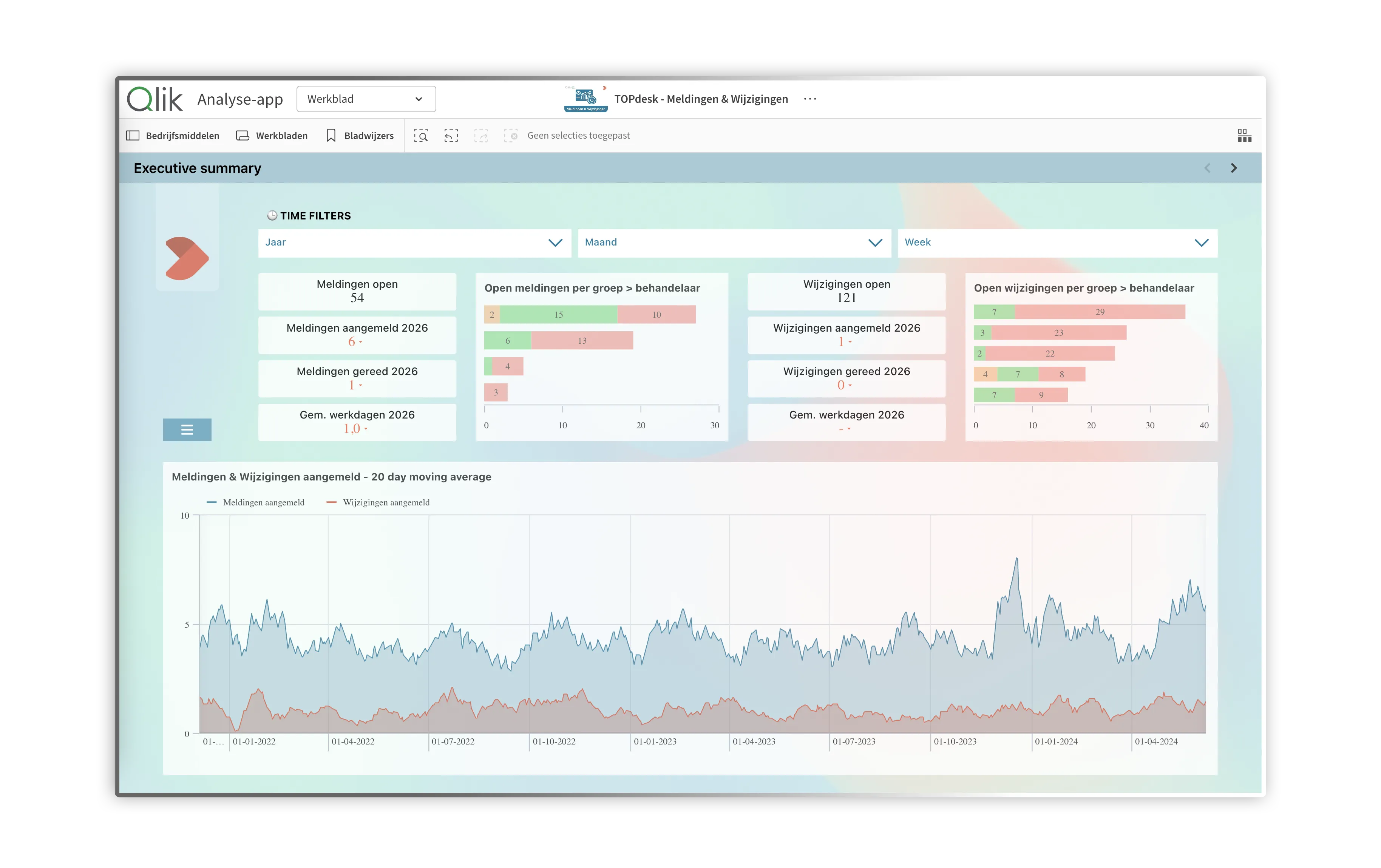Toggle the Bedrijfsmiddelen assets panel

[173, 136]
